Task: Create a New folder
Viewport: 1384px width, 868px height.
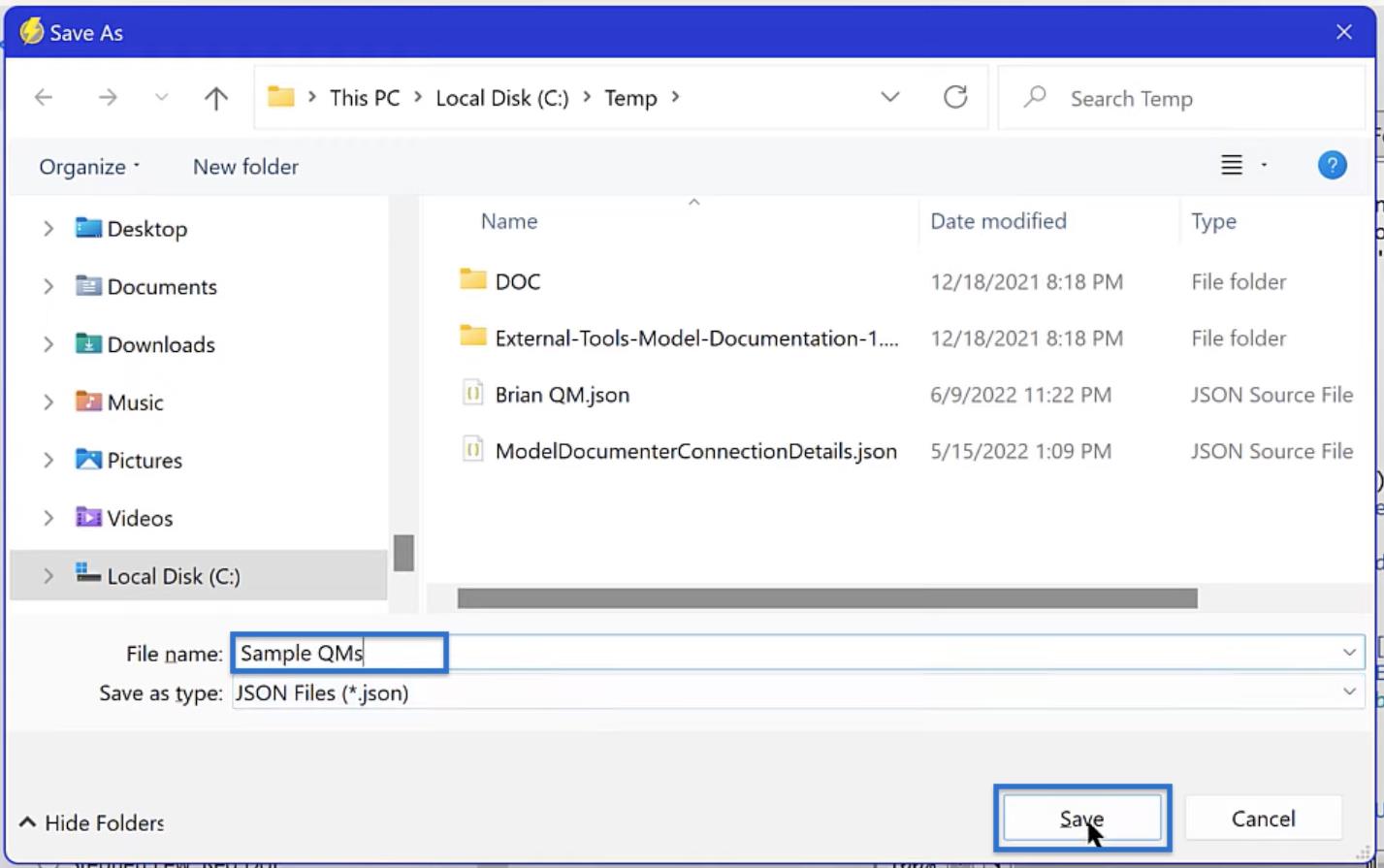Action: point(245,167)
